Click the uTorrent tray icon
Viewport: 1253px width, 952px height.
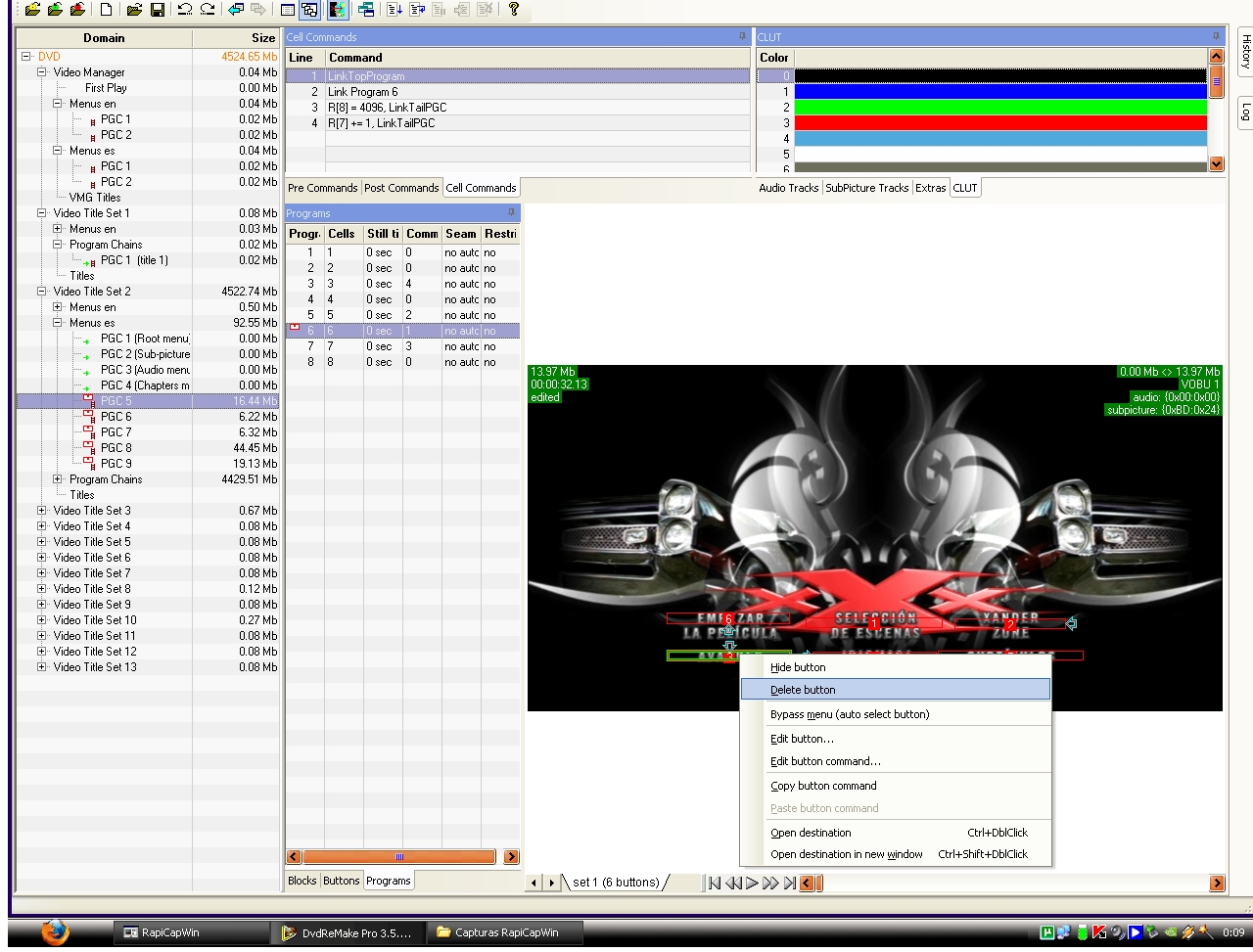(1046, 932)
